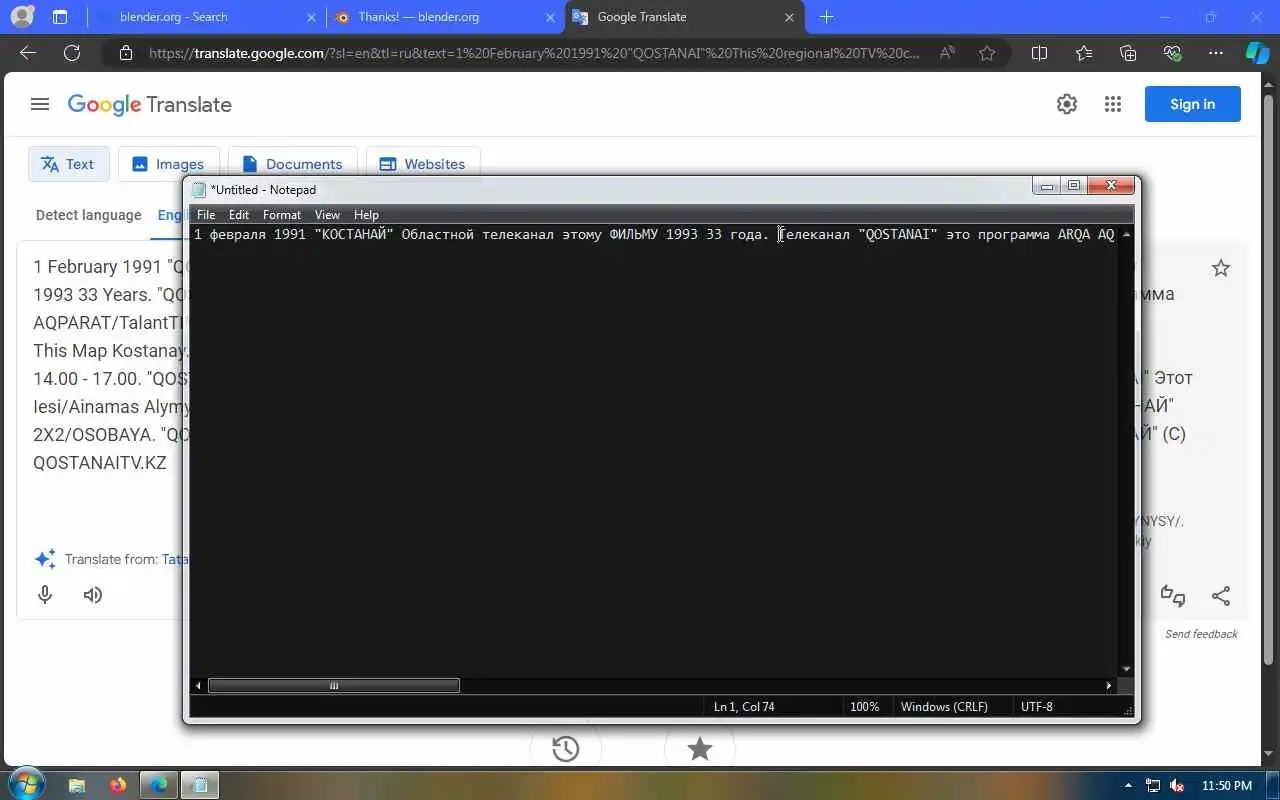Image resolution: width=1280 pixels, height=800 pixels.
Task: Add page to favorites in address bar
Action: click(987, 53)
